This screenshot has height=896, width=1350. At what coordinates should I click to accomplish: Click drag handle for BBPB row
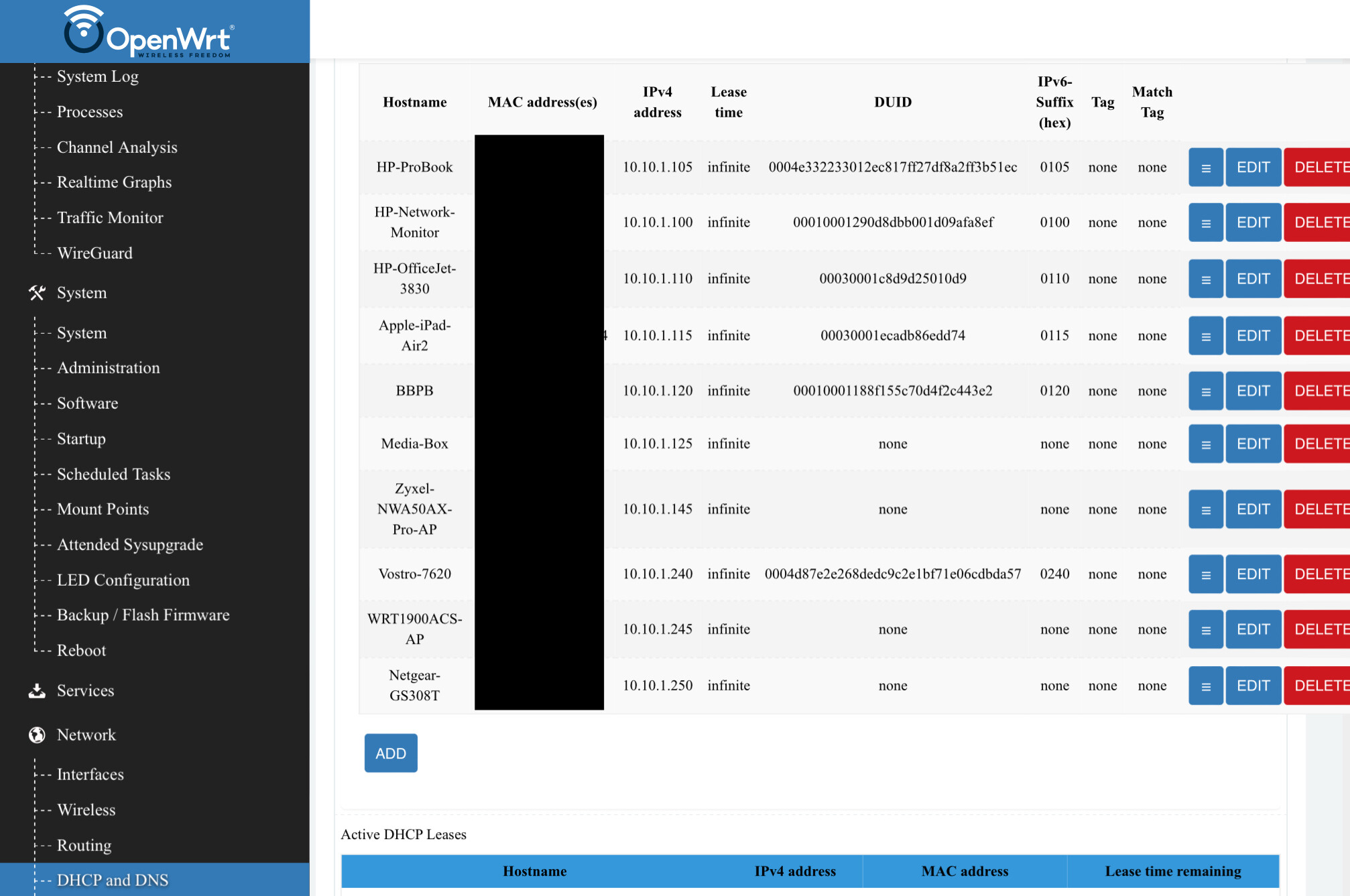point(1206,391)
